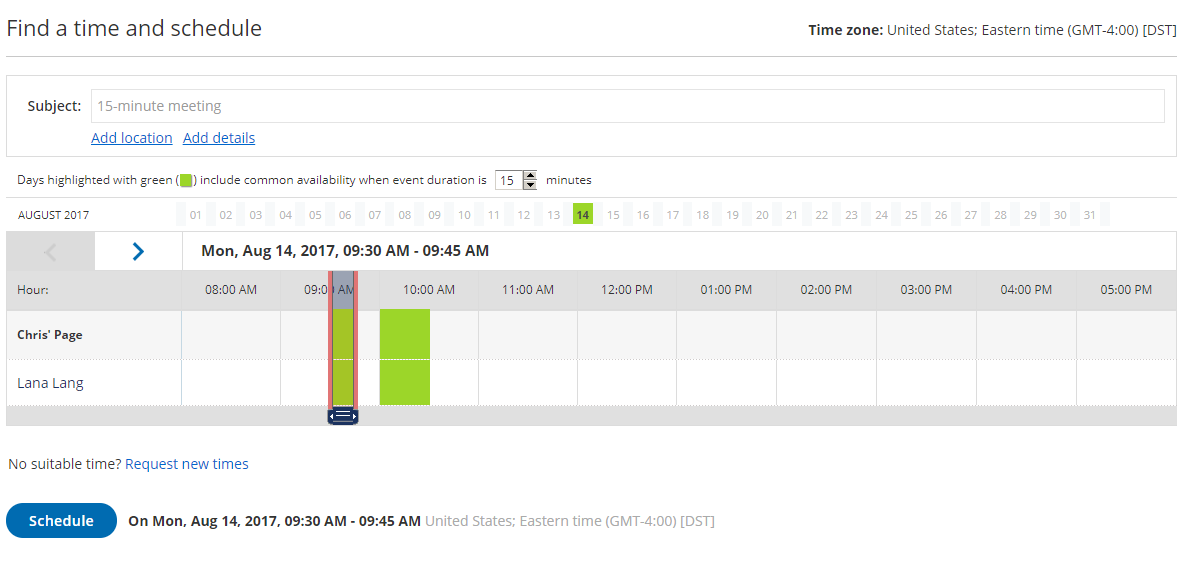Click the Subject text field
The height and width of the screenshot is (562, 1189).
[x=628, y=106]
